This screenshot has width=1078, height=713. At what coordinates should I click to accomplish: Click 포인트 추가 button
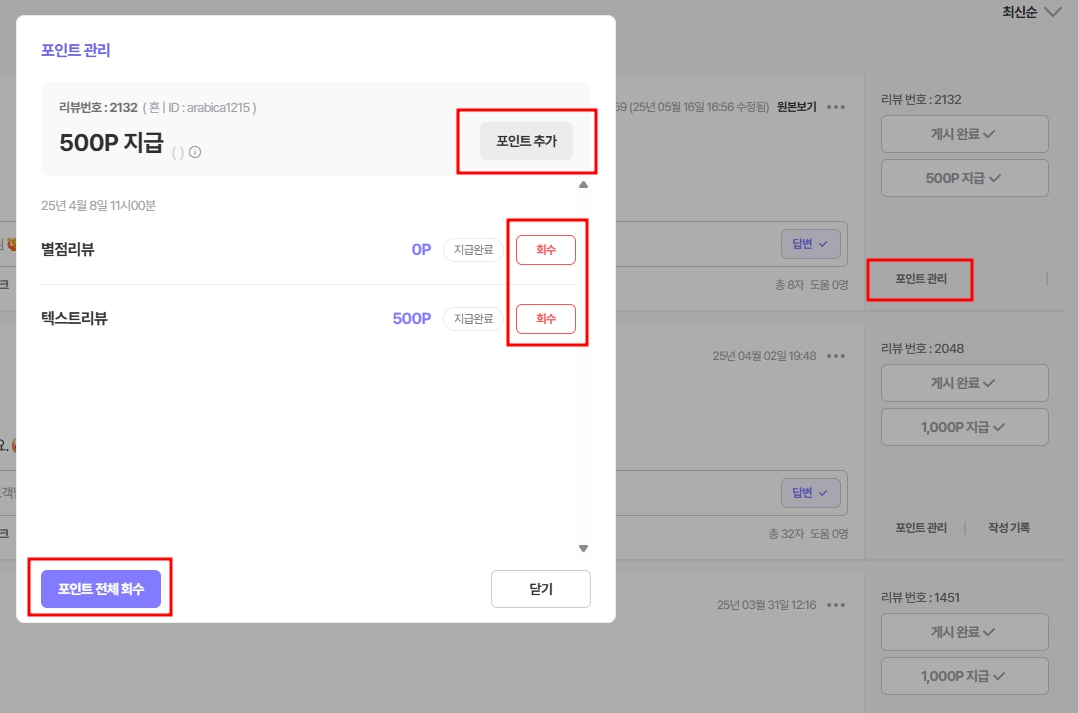pyautogui.click(x=527, y=141)
